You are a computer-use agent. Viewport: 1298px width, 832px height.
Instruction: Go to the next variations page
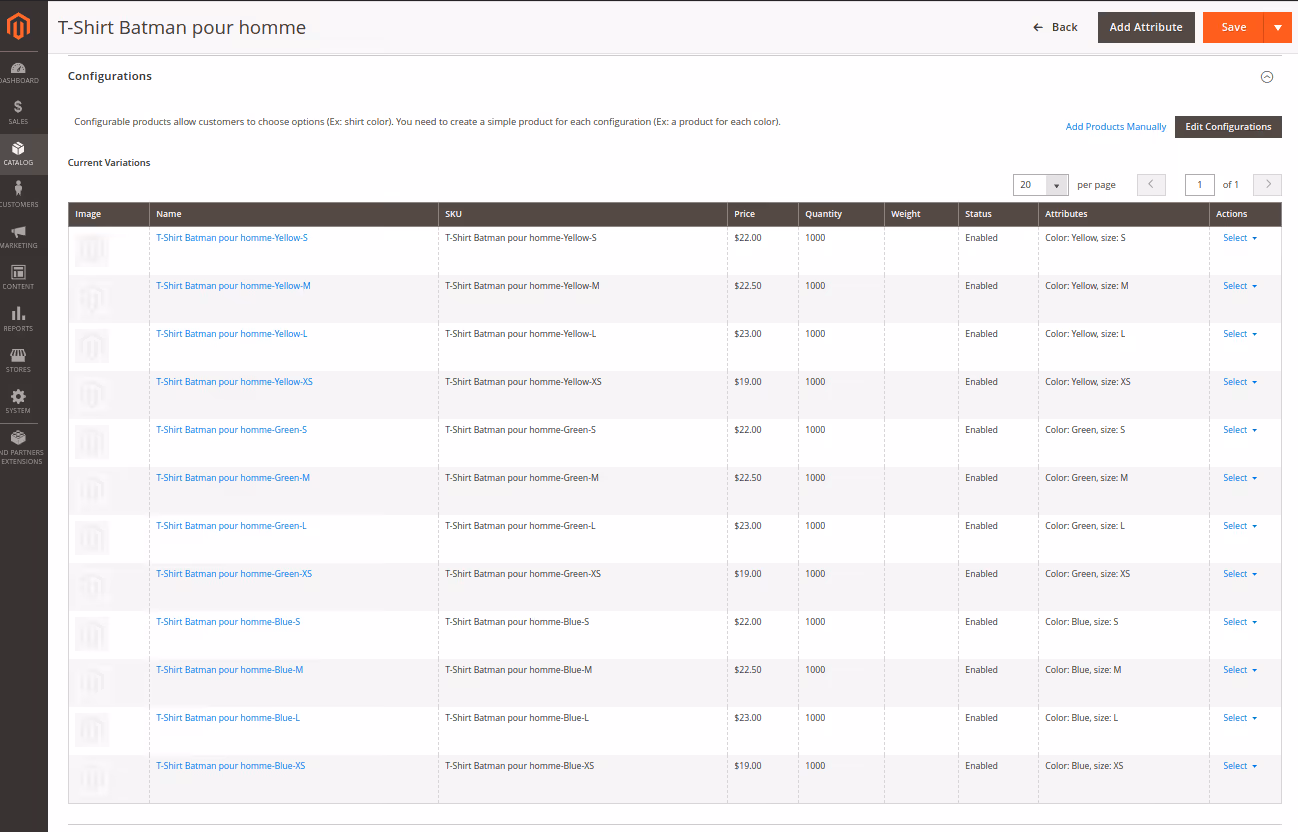coord(1268,185)
